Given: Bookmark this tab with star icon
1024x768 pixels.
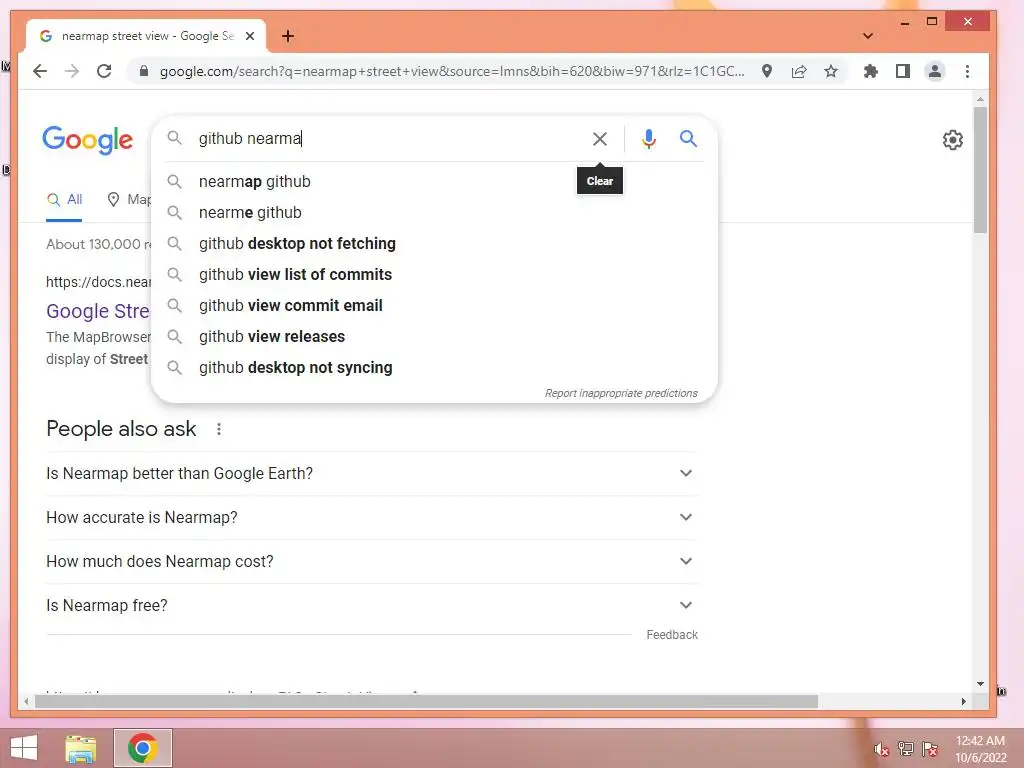Looking at the screenshot, I should point(831,71).
